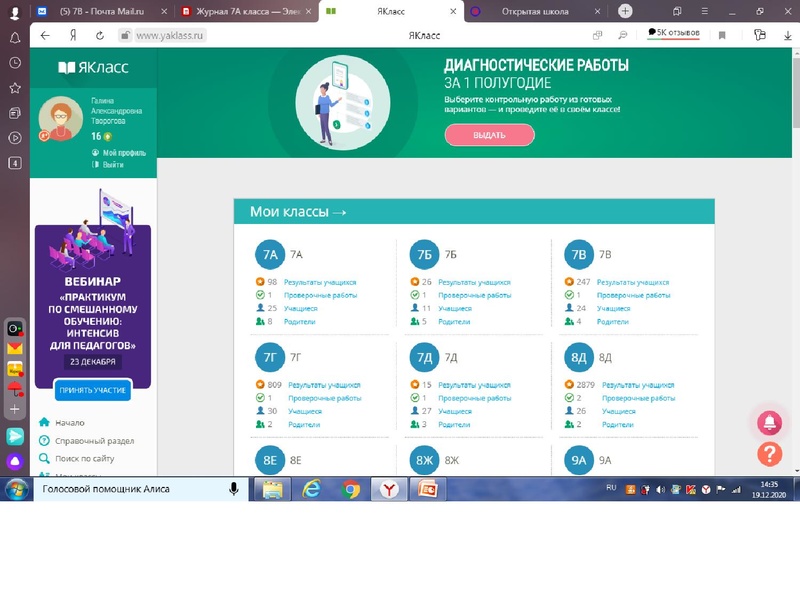Open the orange question mark help button
The width and height of the screenshot is (800, 600).
pyautogui.click(x=769, y=454)
